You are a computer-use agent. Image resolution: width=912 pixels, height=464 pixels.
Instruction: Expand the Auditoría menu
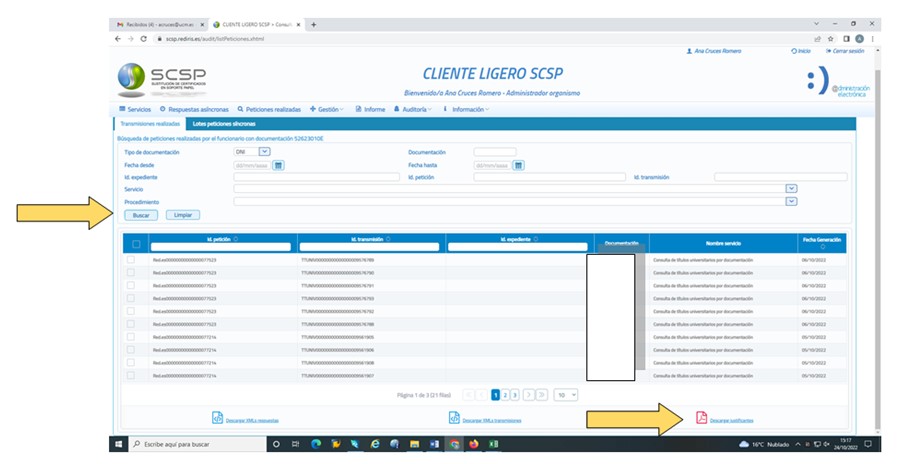tap(413, 109)
